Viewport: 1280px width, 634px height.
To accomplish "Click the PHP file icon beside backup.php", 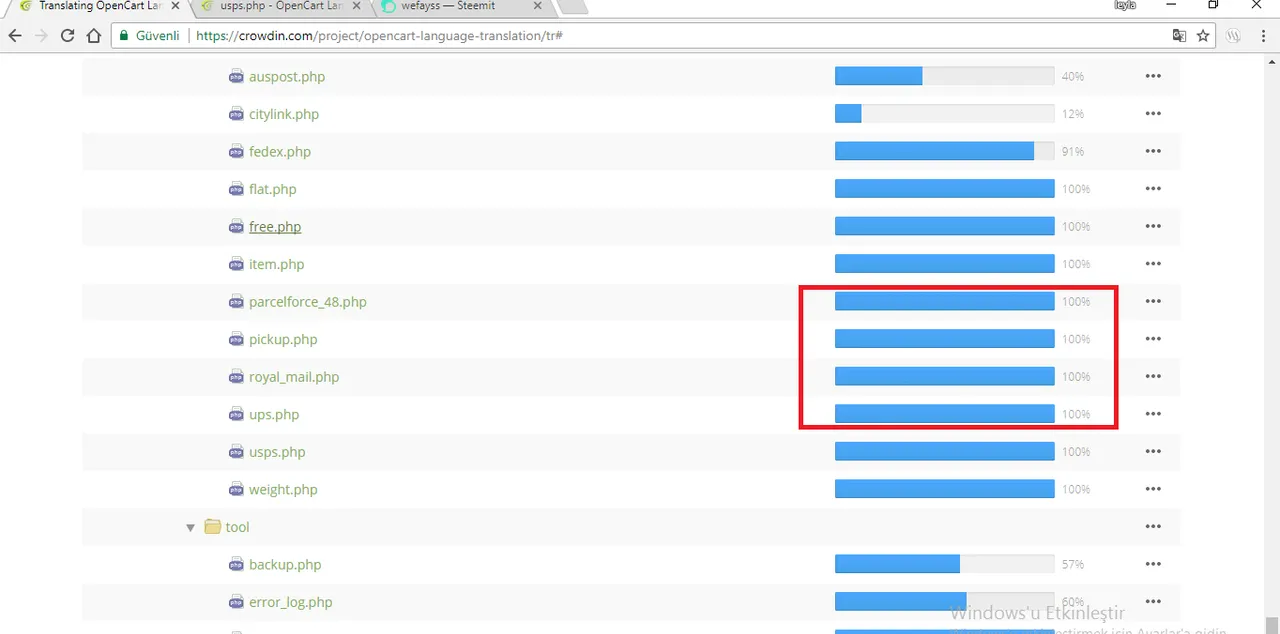I will (x=236, y=564).
